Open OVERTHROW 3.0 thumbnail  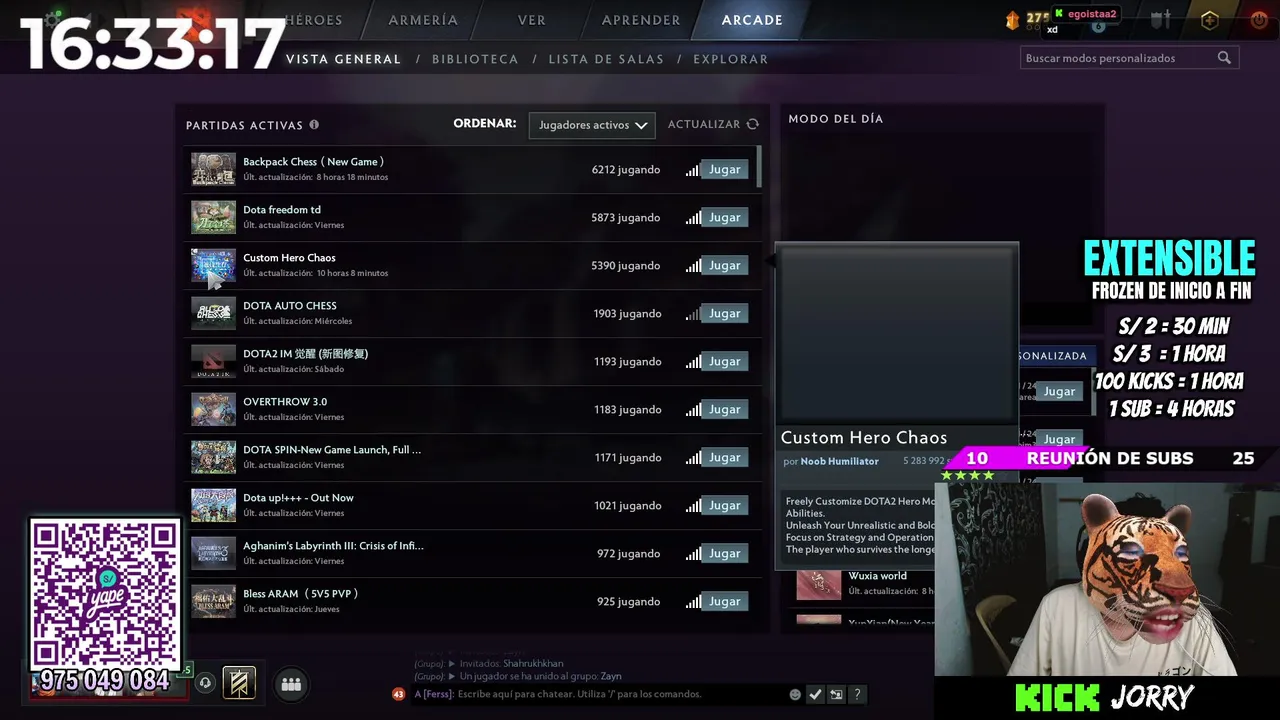click(213, 409)
